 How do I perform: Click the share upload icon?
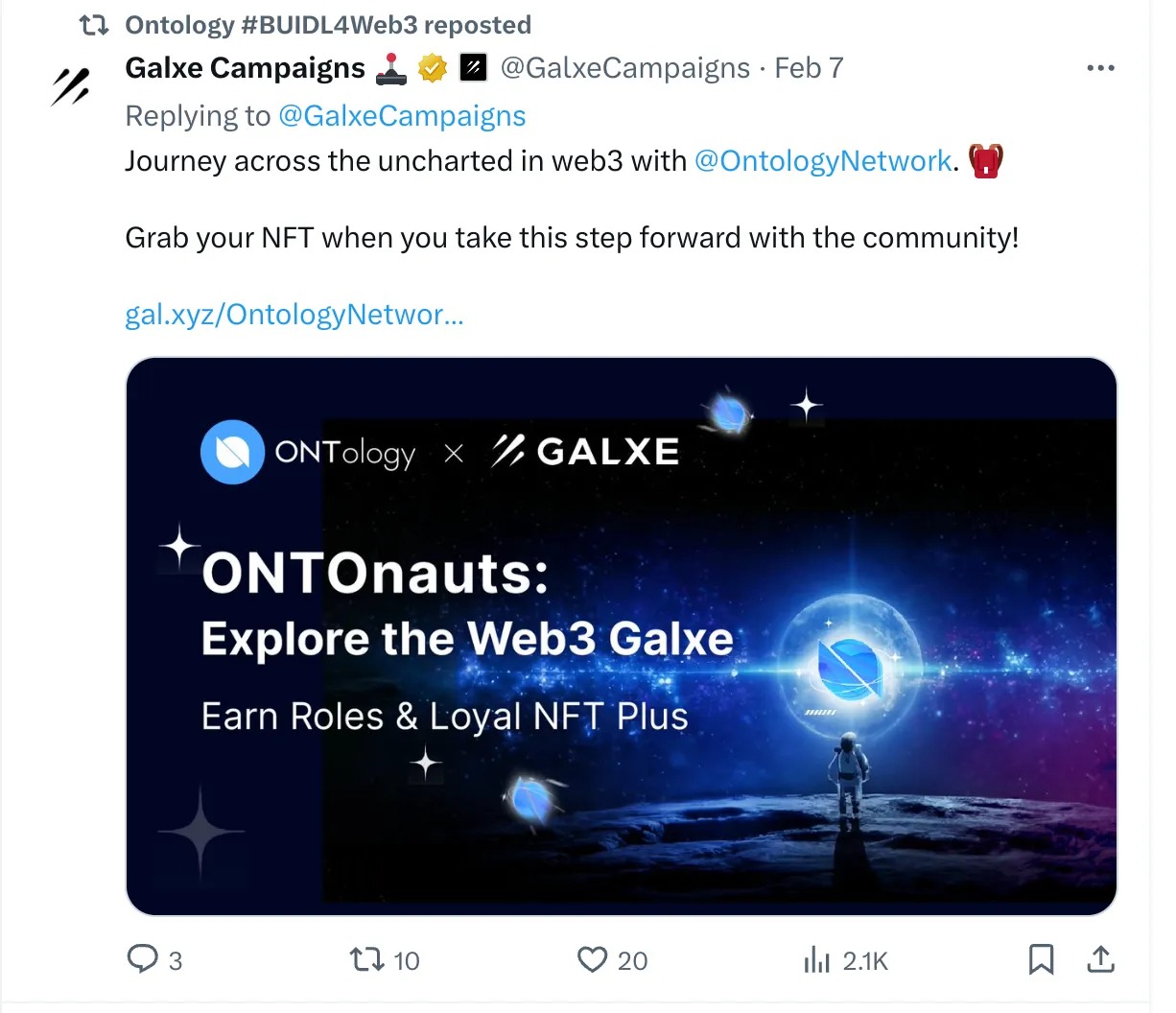pos(1101,959)
